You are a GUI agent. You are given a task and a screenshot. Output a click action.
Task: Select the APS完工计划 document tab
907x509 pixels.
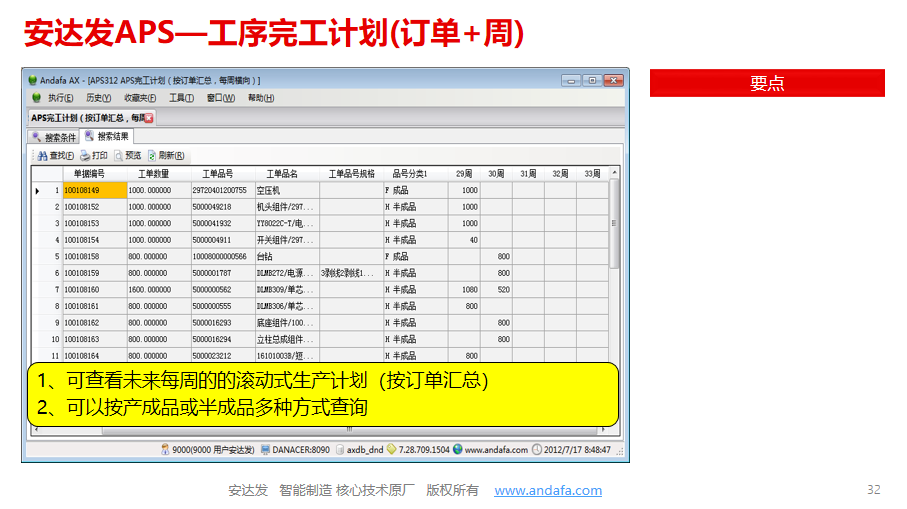point(91,118)
